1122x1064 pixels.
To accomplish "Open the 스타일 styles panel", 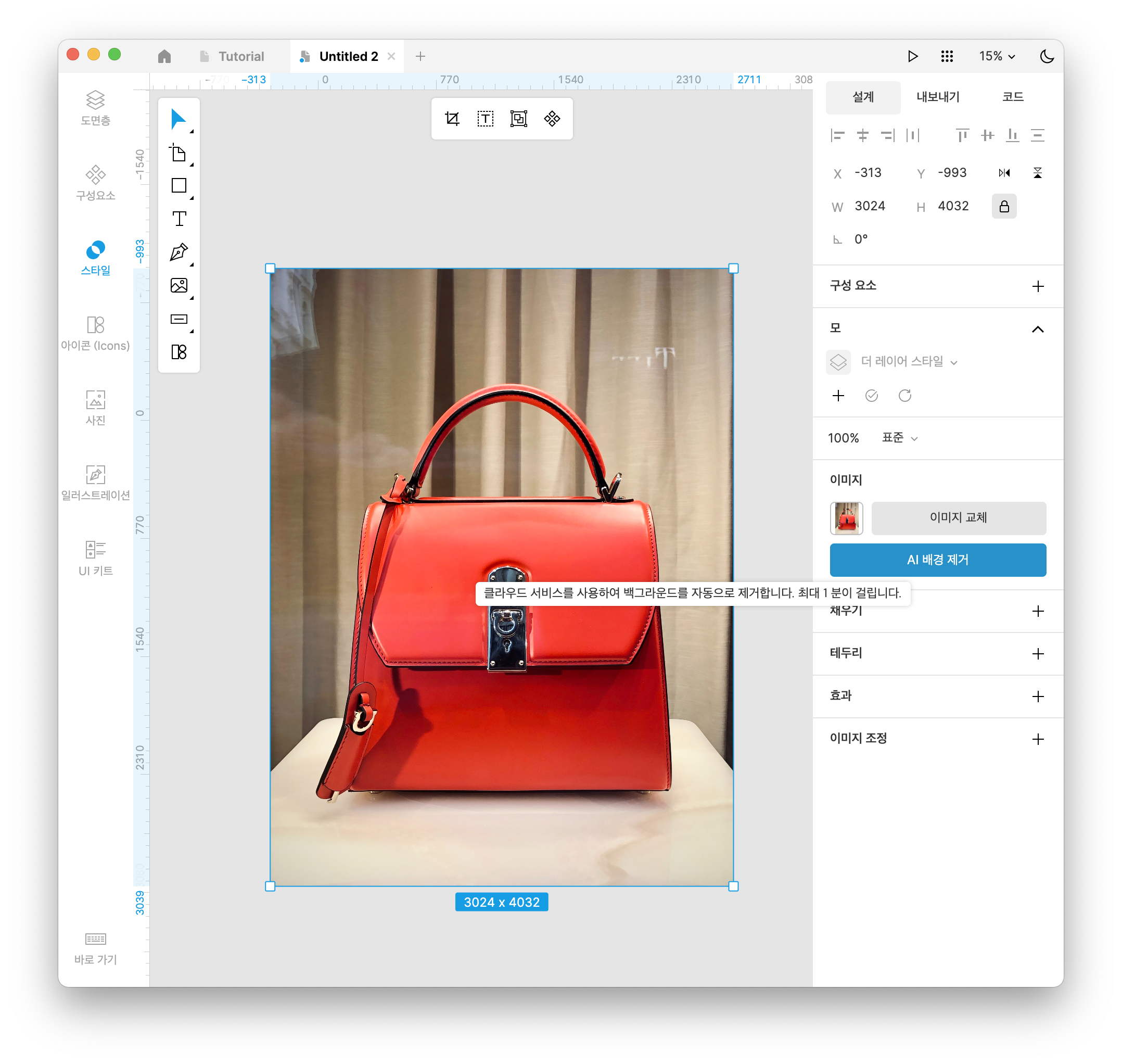I will 95,258.
